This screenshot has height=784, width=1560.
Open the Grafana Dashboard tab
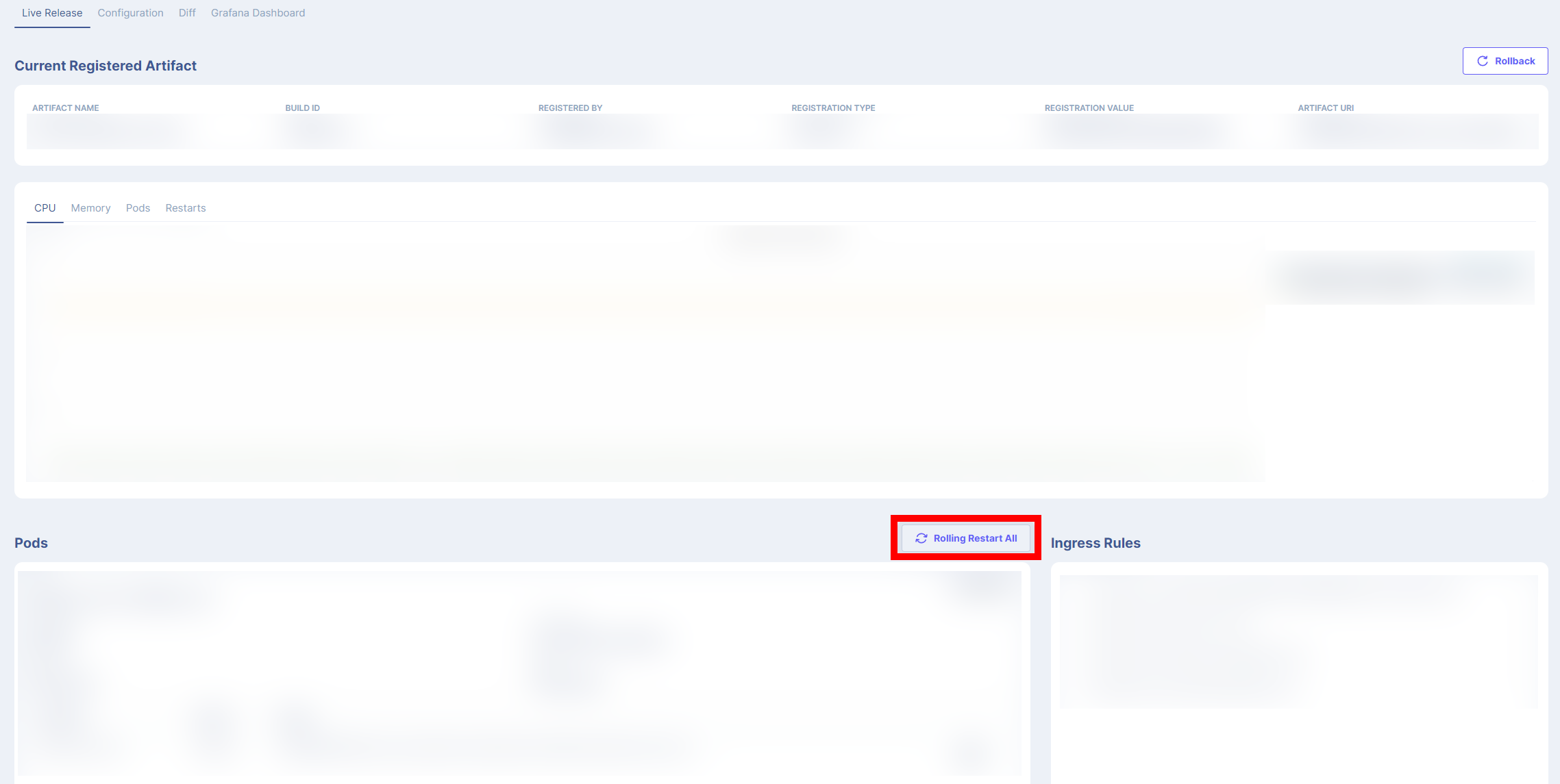(258, 13)
